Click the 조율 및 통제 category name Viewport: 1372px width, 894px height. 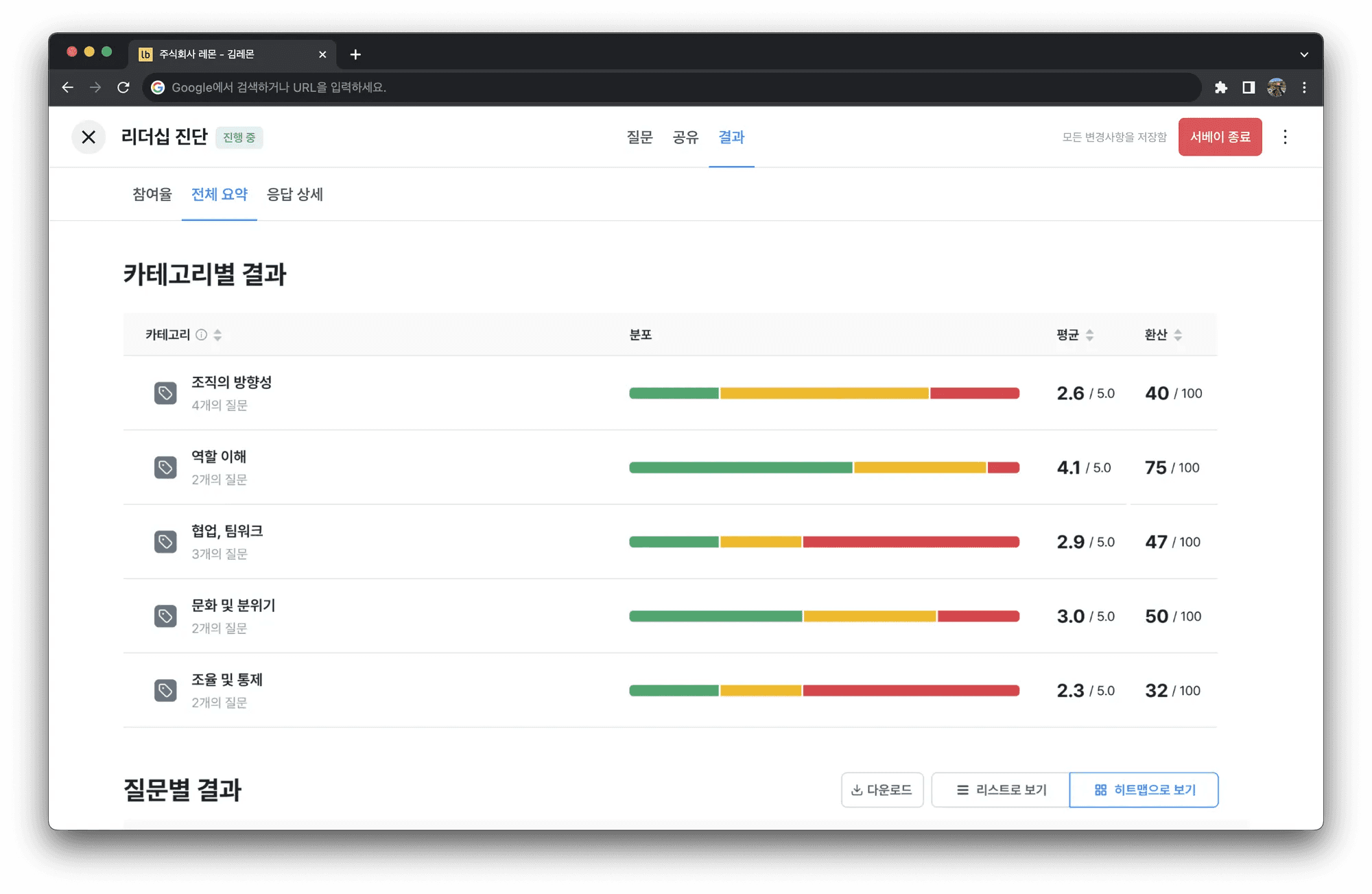(x=227, y=679)
